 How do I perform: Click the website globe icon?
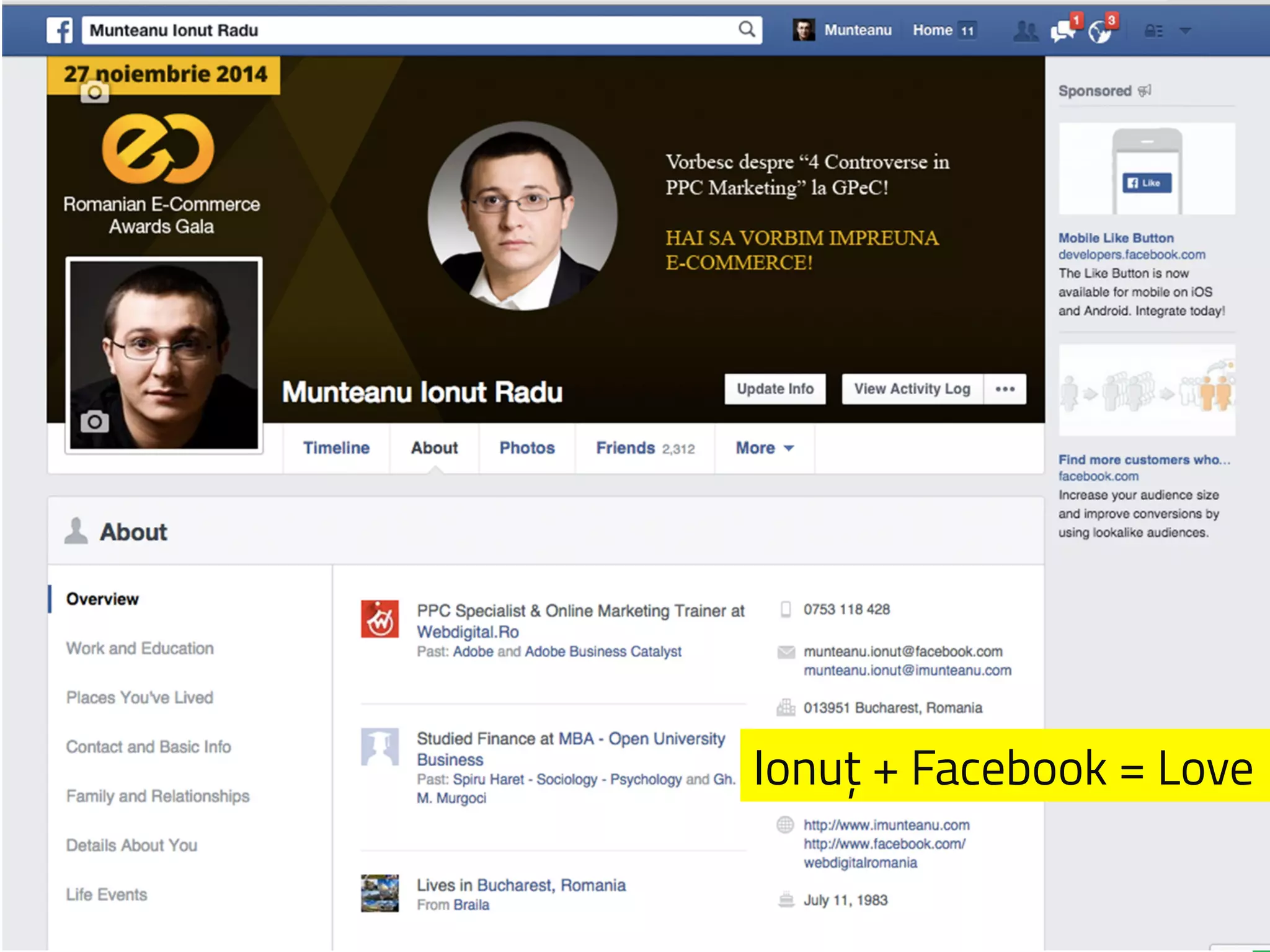click(786, 825)
